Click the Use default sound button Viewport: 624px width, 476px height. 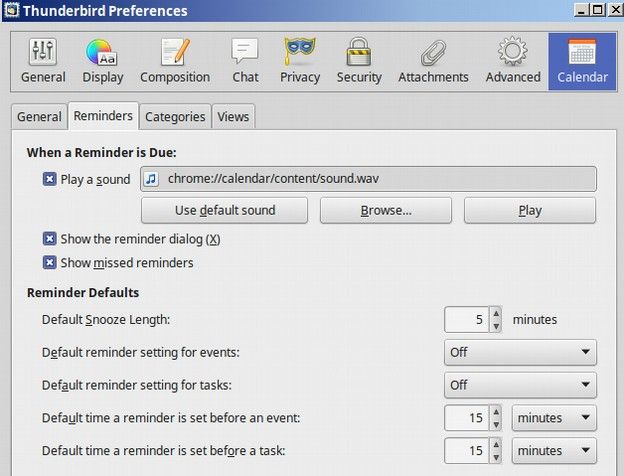224,210
